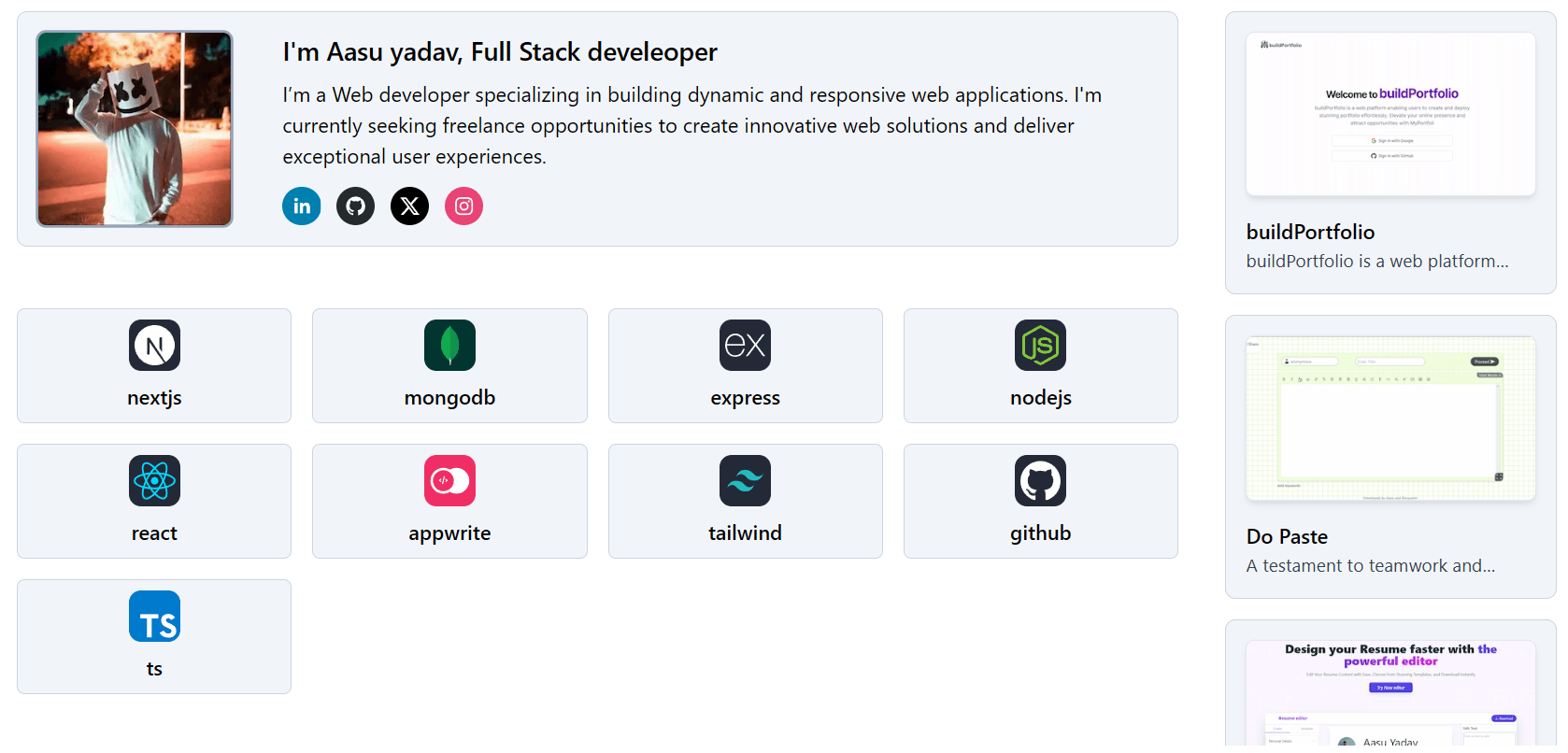1568x753 pixels.
Task: Click the Marshmello profile picture
Action: pyautogui.click(x=135, y=129)
